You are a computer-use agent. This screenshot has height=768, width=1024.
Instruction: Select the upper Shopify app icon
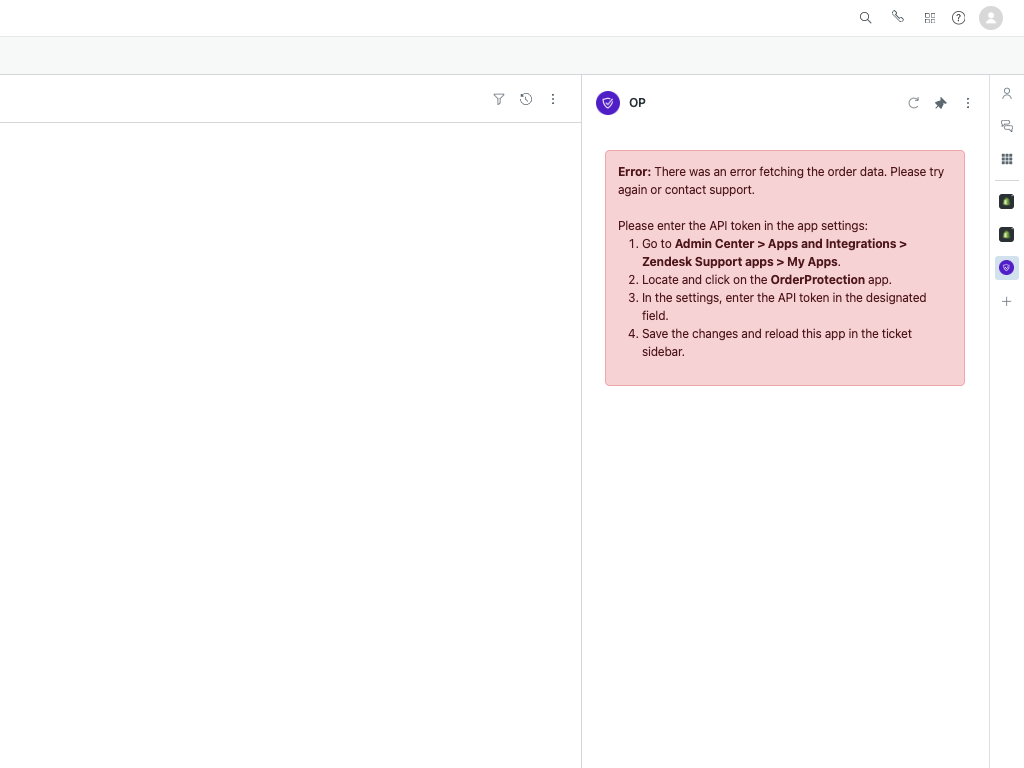coord(1007,202)
